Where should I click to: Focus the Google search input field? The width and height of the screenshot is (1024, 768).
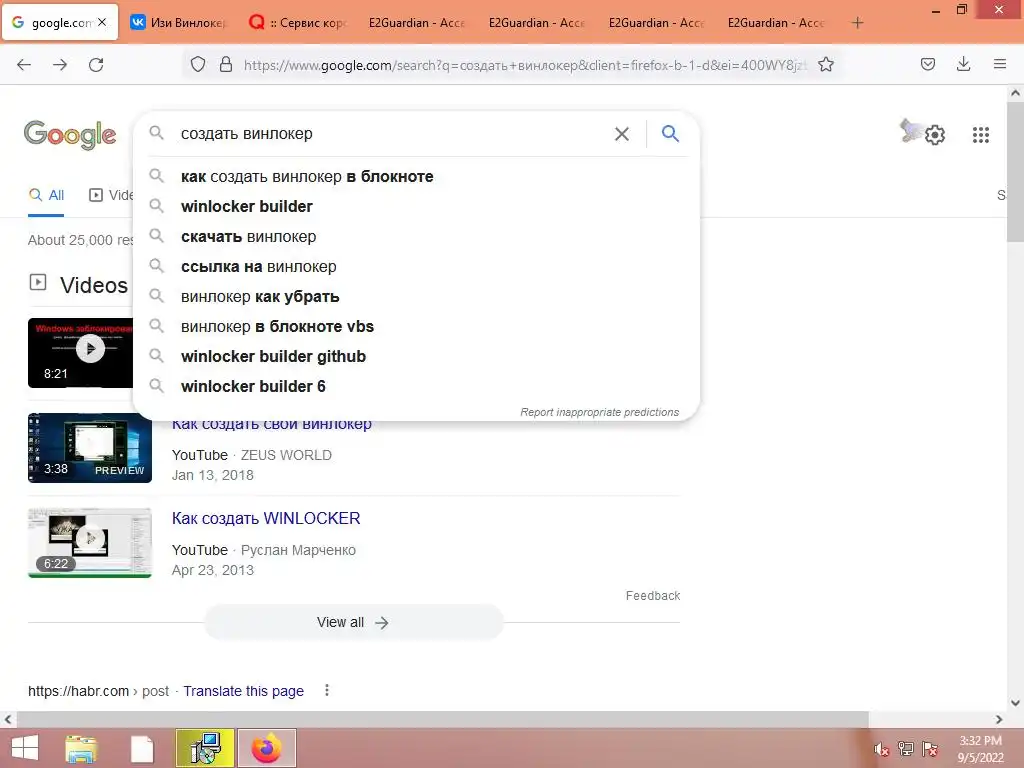click(392, 134)
